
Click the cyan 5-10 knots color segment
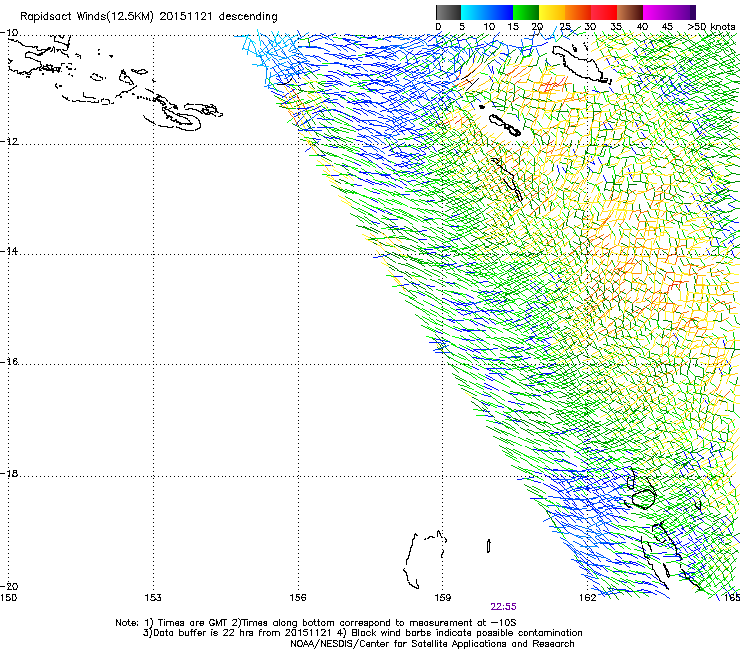[x=474, y=12]
